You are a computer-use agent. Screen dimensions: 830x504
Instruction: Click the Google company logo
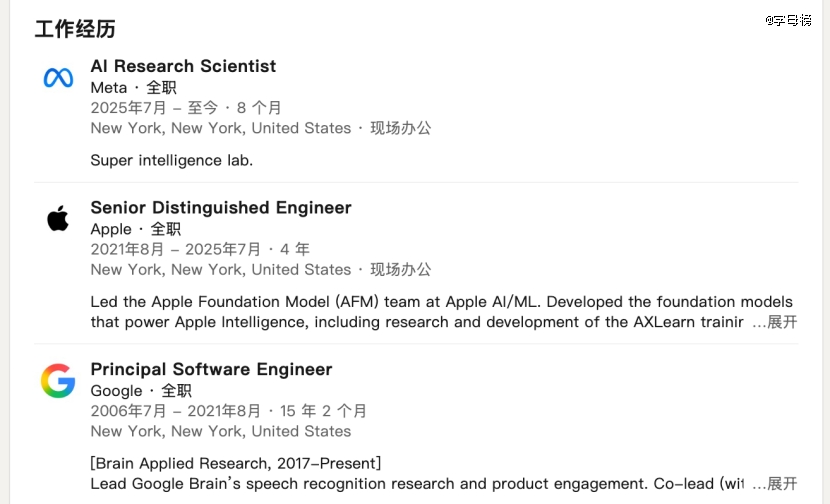pos(58,381)
